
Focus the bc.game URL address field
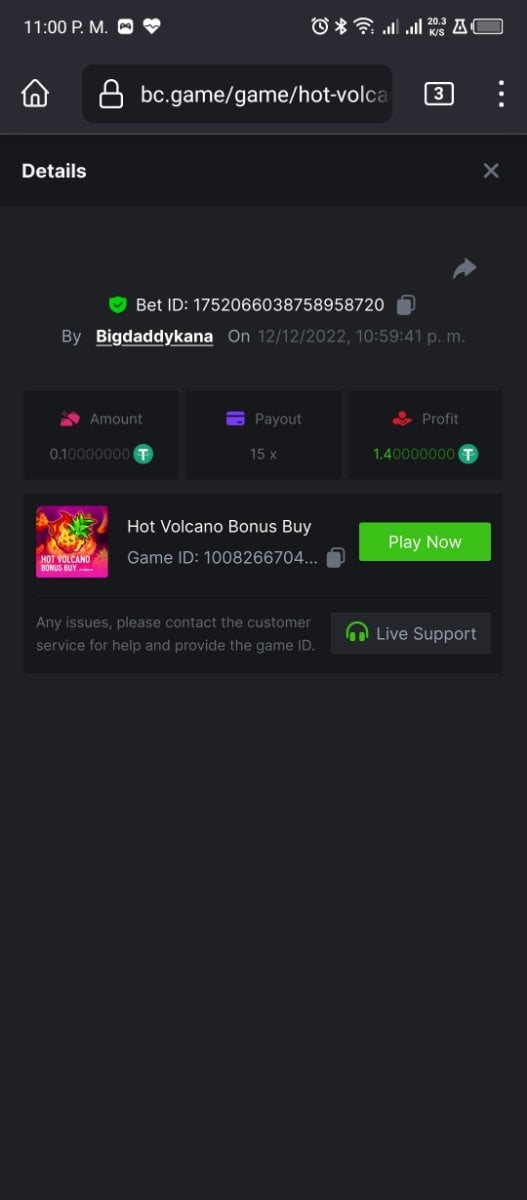[237, 94]
